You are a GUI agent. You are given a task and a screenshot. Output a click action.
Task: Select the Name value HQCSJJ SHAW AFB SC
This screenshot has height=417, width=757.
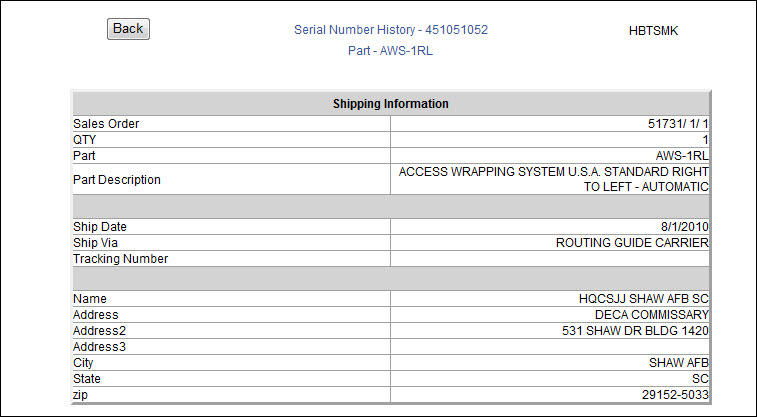click(x=644, y=299)
